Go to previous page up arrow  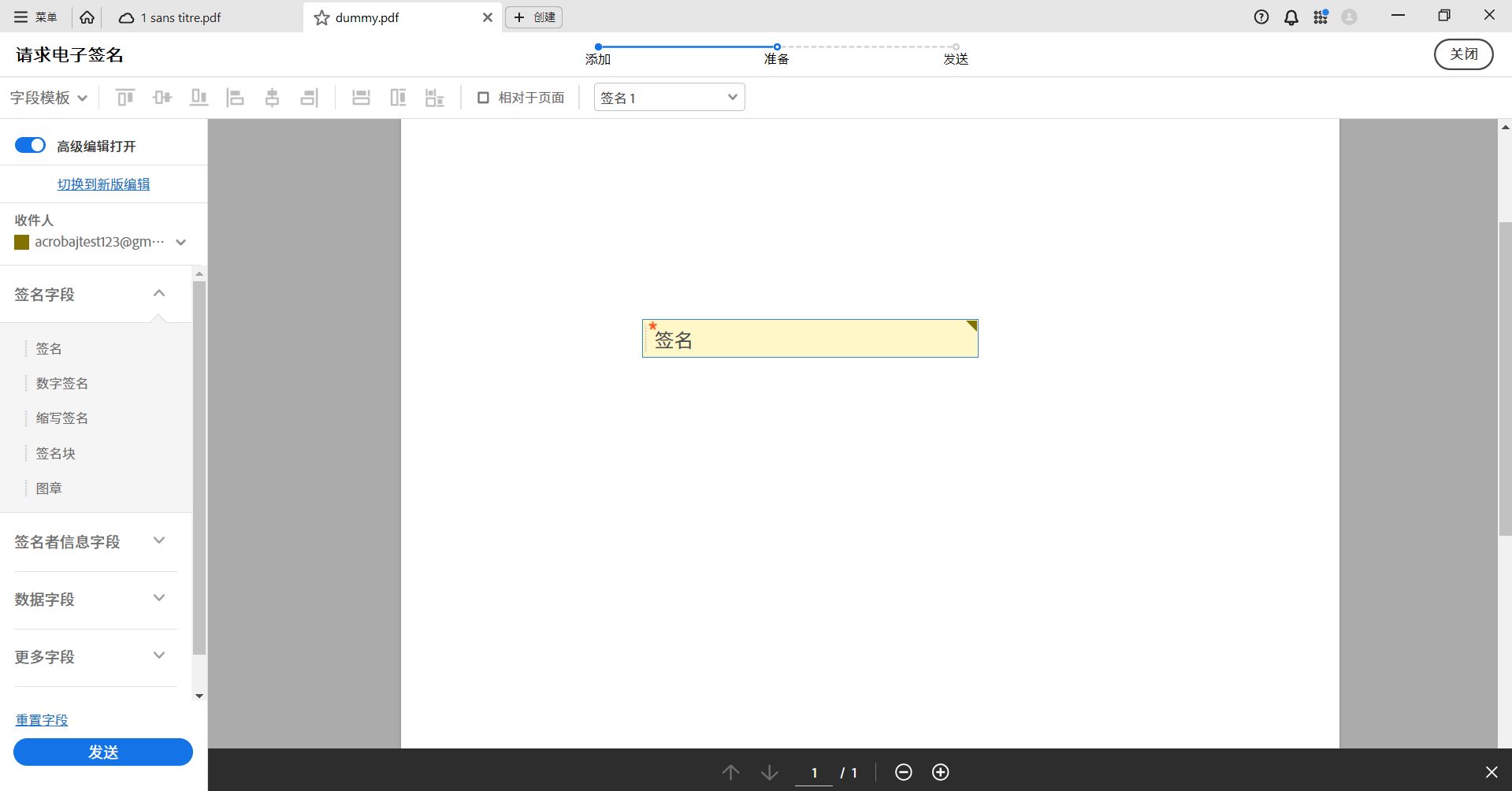coord(730,772)
